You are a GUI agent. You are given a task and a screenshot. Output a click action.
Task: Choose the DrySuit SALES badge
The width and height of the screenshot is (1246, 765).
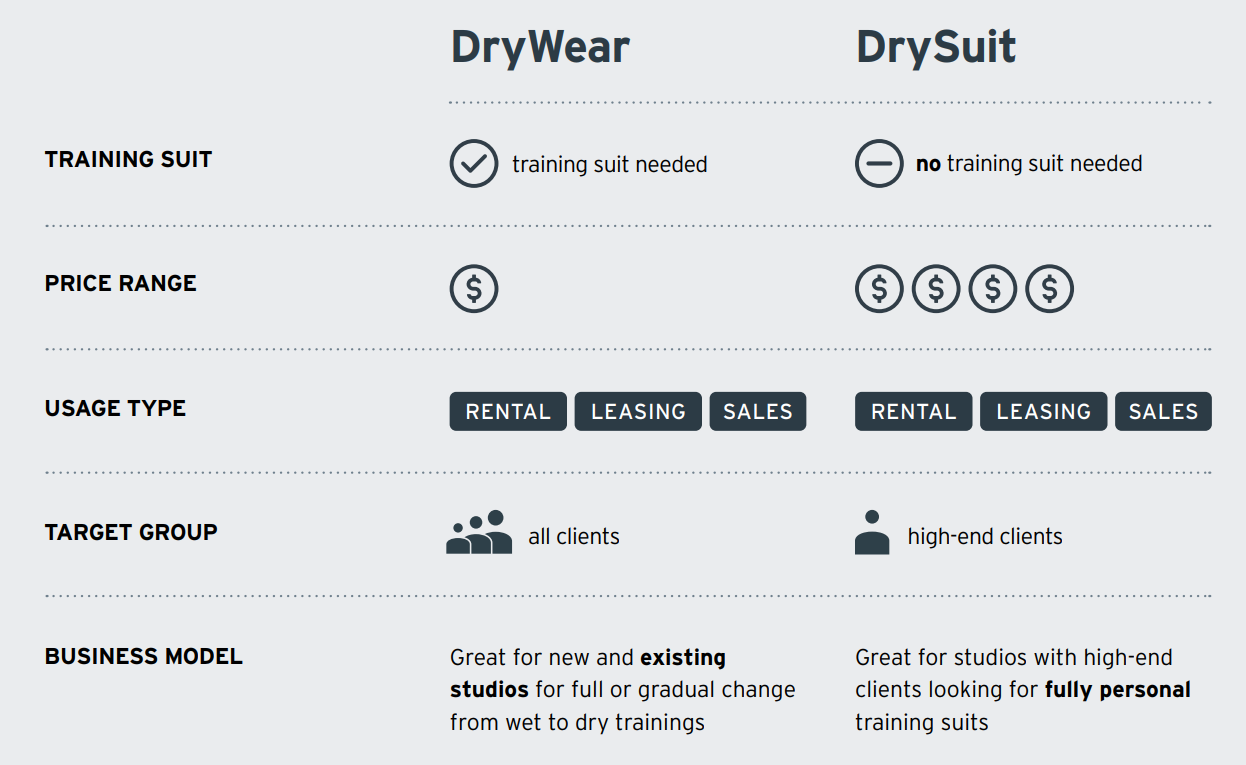(1163, 412)
